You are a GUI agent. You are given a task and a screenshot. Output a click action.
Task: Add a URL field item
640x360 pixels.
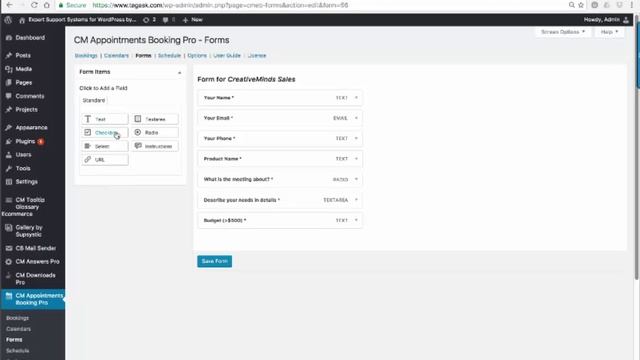[104, 160]
